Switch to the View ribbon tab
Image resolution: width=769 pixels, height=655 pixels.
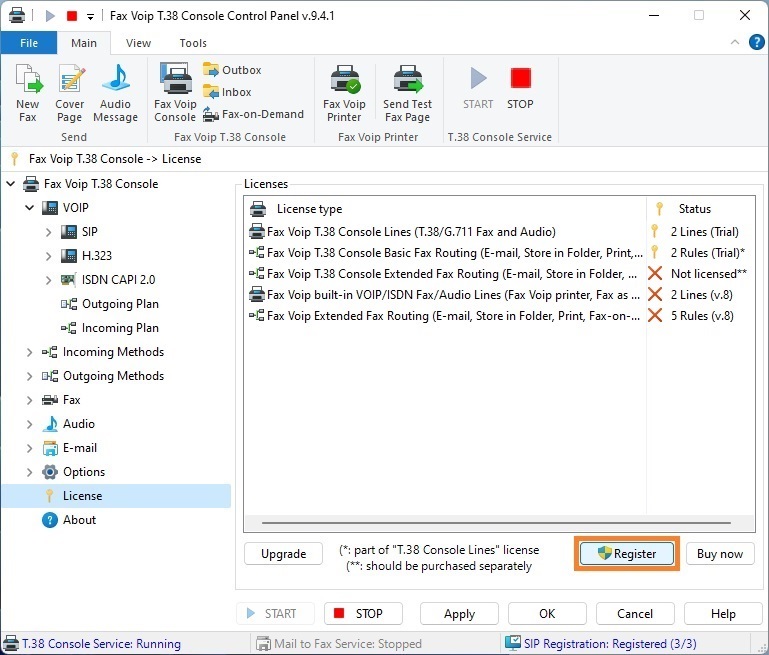pos(138,43)
